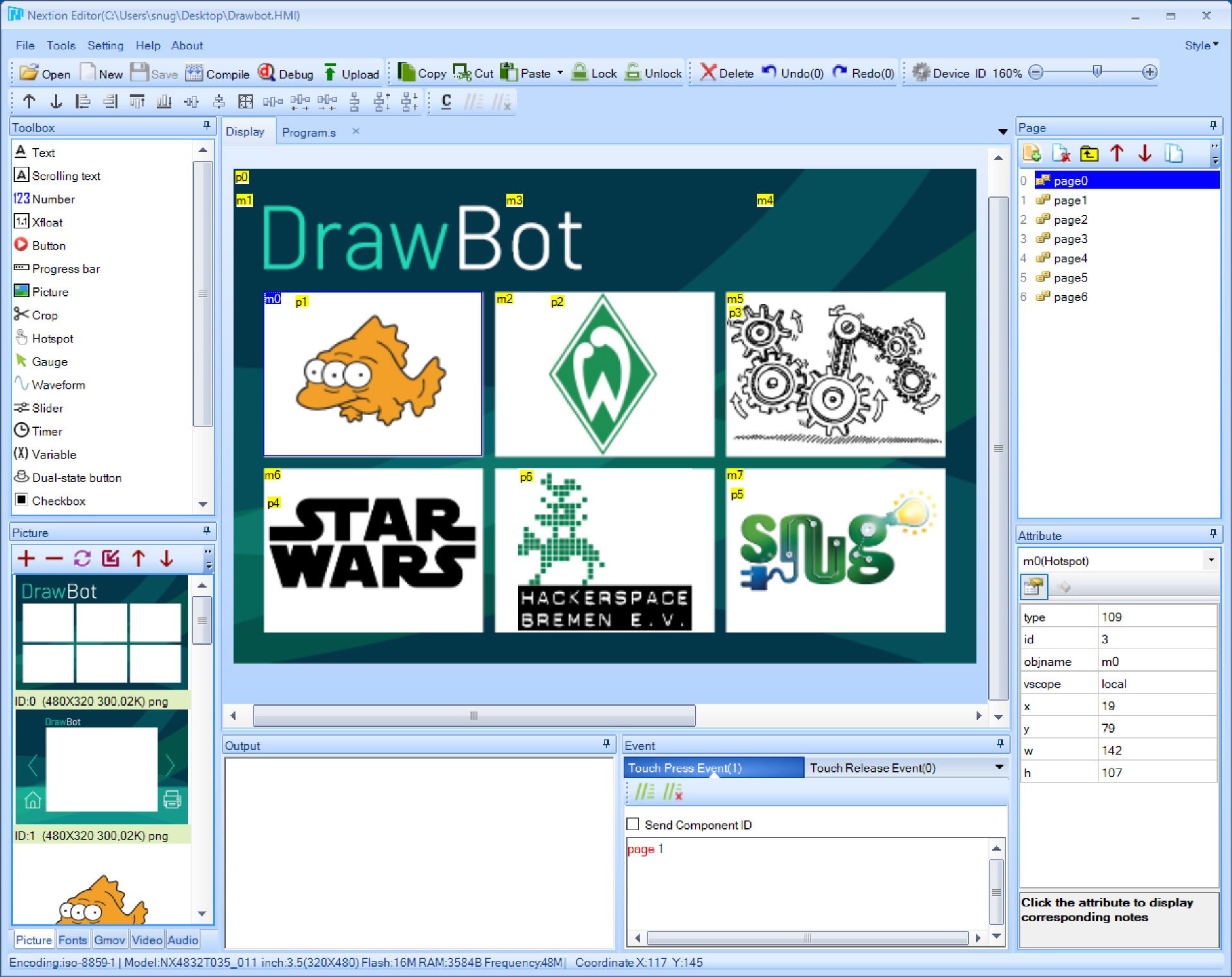Open the Tools menu
The width and height of the screenshot is (1232, 977).
tap(61, 45)
